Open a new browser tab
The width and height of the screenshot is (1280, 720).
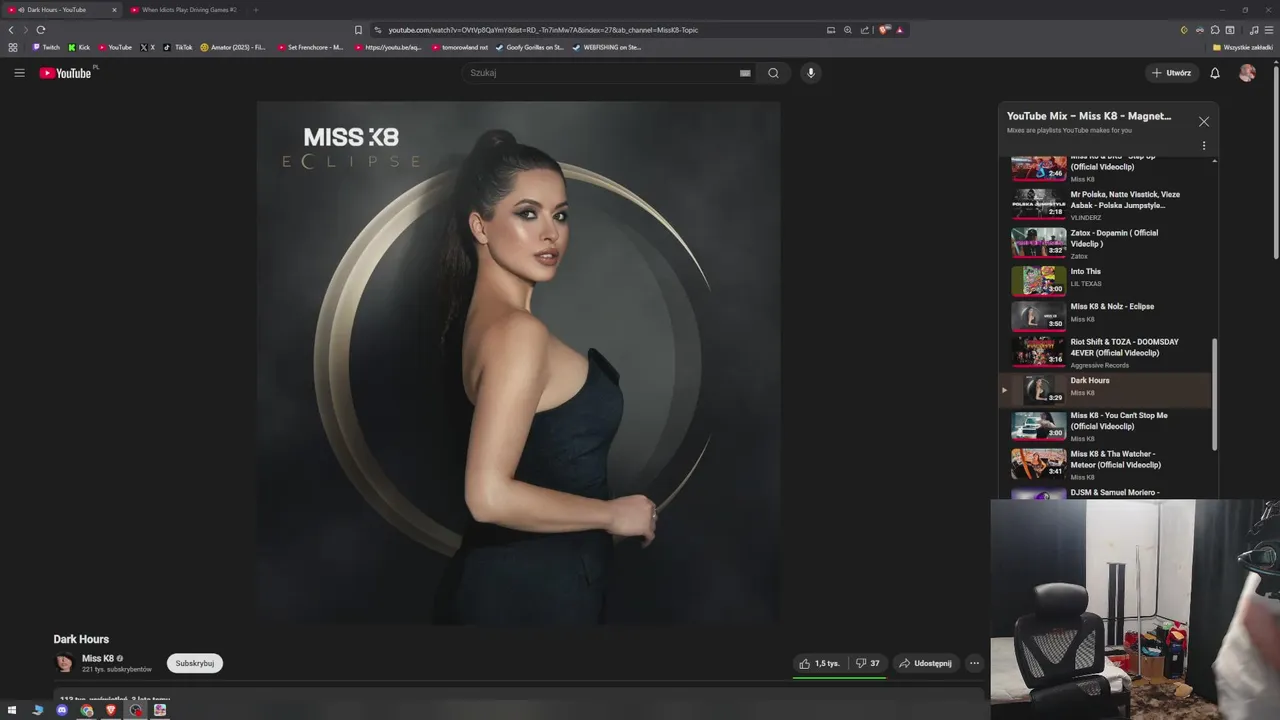pos(255,10)
